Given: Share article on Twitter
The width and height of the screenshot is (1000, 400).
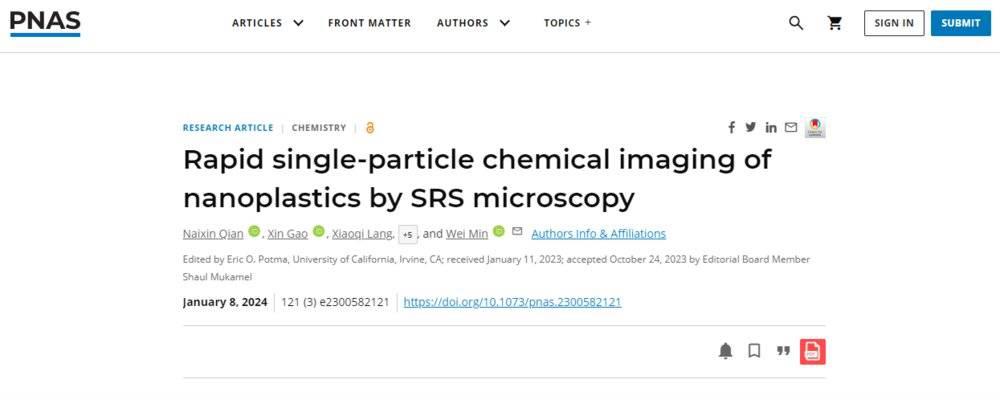Looking at the screenshot, I should [751, 128].
